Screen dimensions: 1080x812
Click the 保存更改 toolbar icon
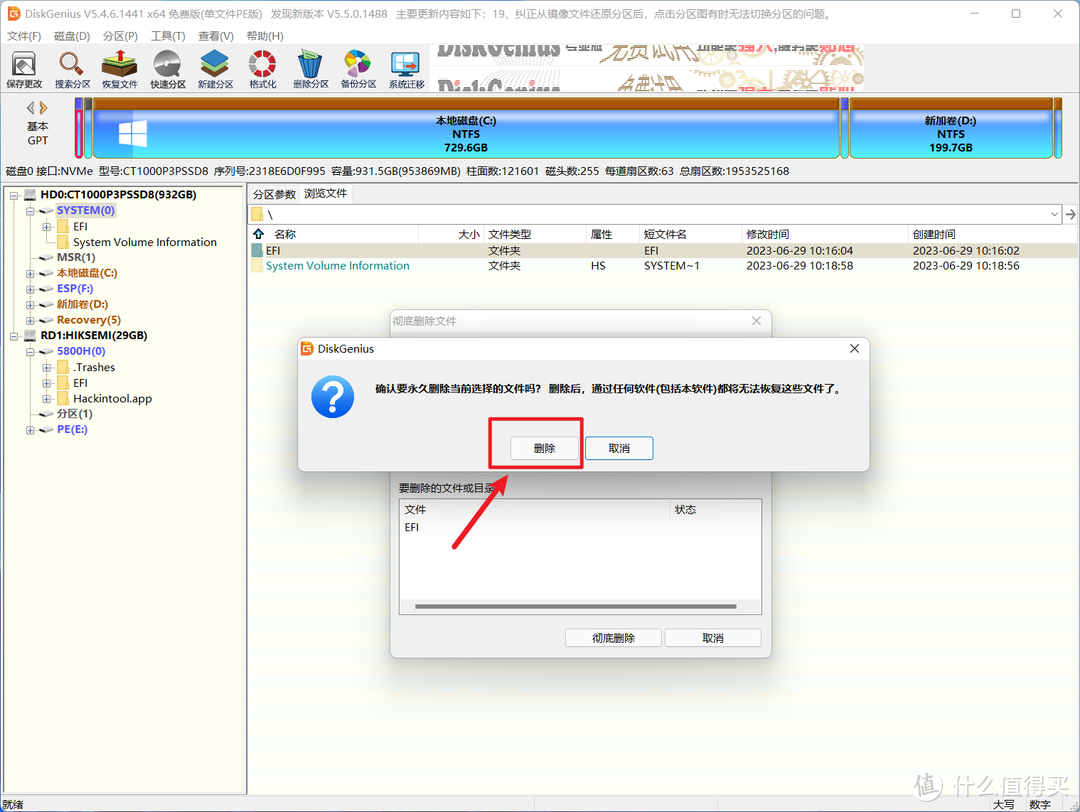coord(24,70)
